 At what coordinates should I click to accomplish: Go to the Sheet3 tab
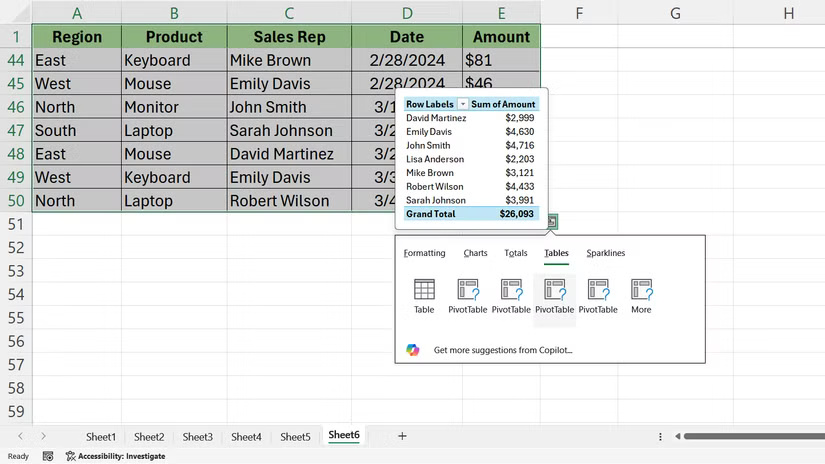197,437
